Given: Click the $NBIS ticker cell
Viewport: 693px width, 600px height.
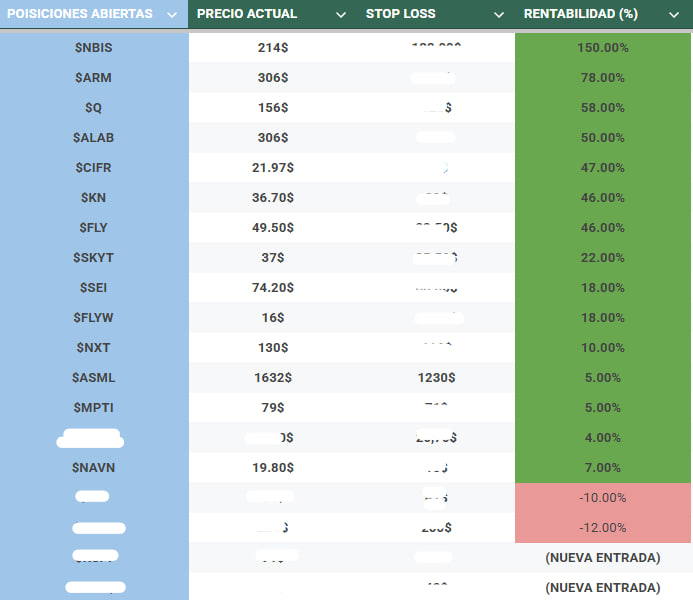Looking at the screenshot, I should (x=94, y=48).
